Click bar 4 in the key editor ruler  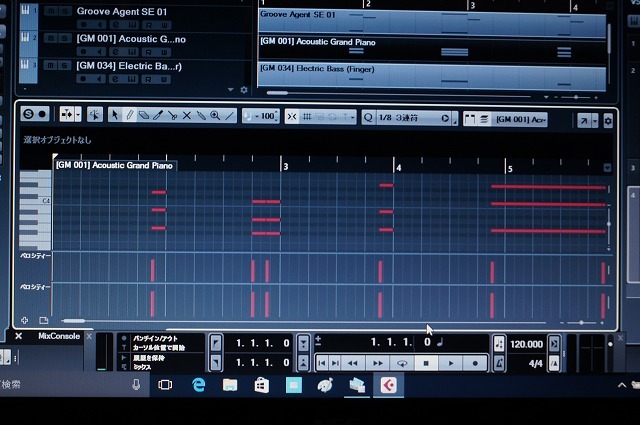pyautogui.click(x=398, y=168)
